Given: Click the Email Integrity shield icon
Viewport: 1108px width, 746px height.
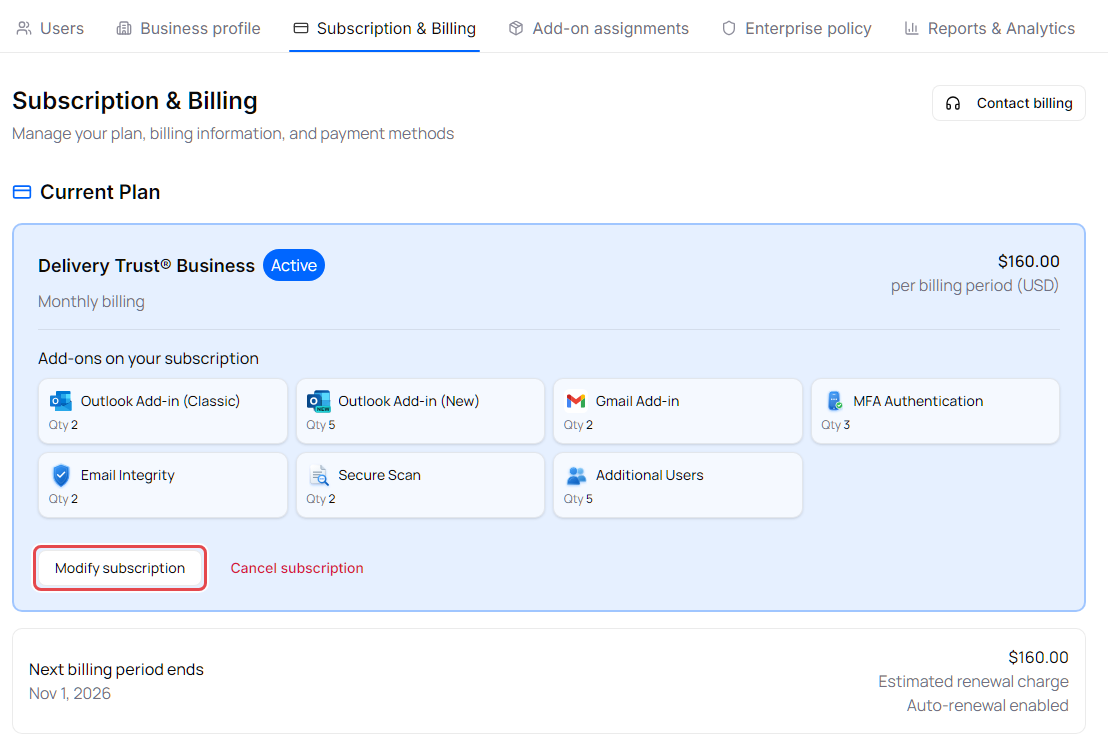Looking at the screenshot, I should tap(61, 475).
